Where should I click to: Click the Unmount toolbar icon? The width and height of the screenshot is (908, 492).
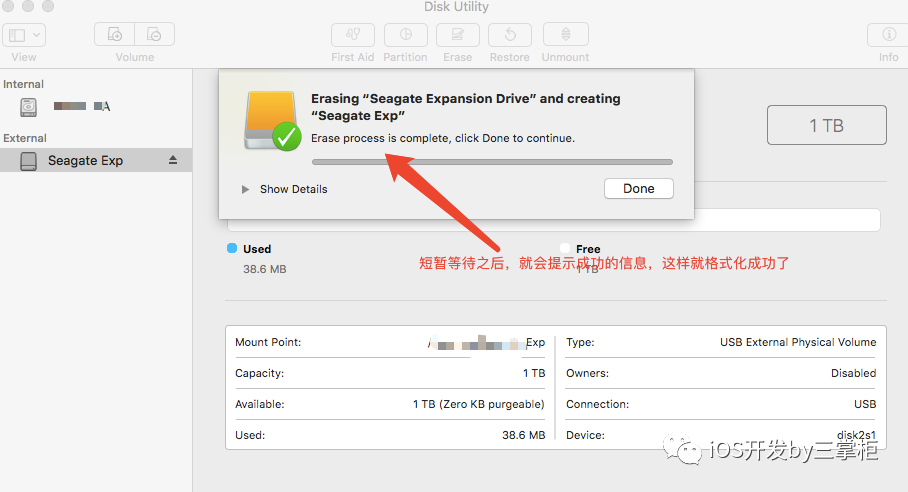pyautogui.click(x=566, y=35)
